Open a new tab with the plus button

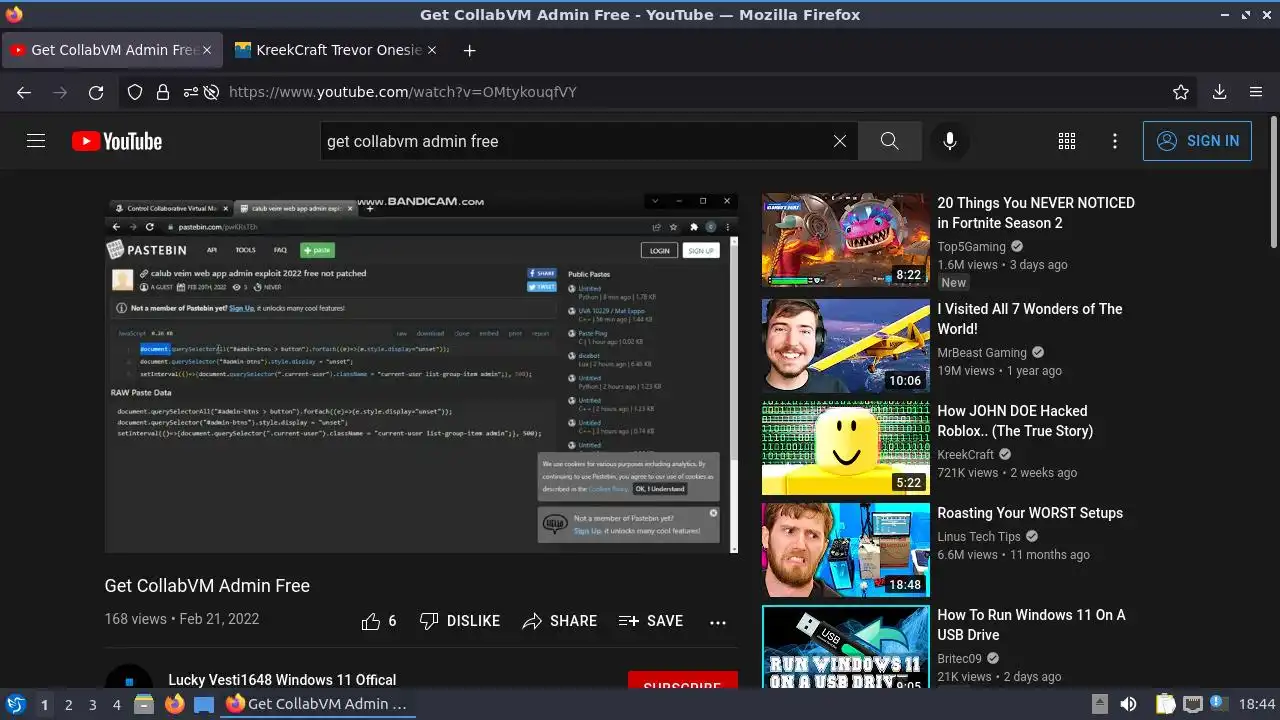click(469, 50)
